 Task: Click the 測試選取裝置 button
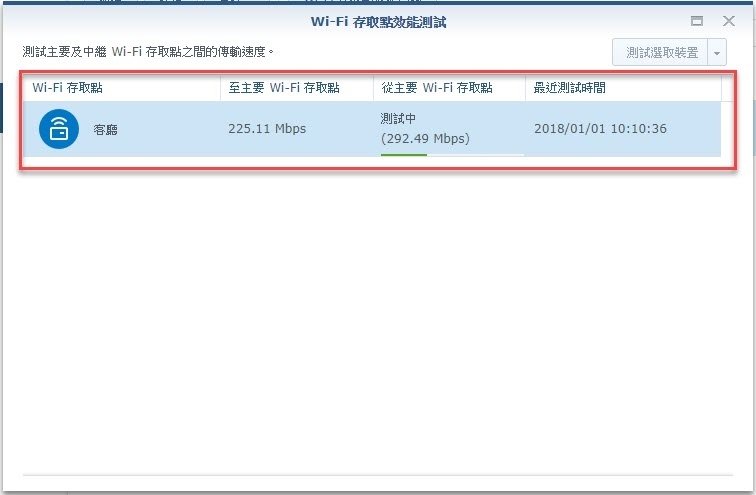click(x=661, y=52)
